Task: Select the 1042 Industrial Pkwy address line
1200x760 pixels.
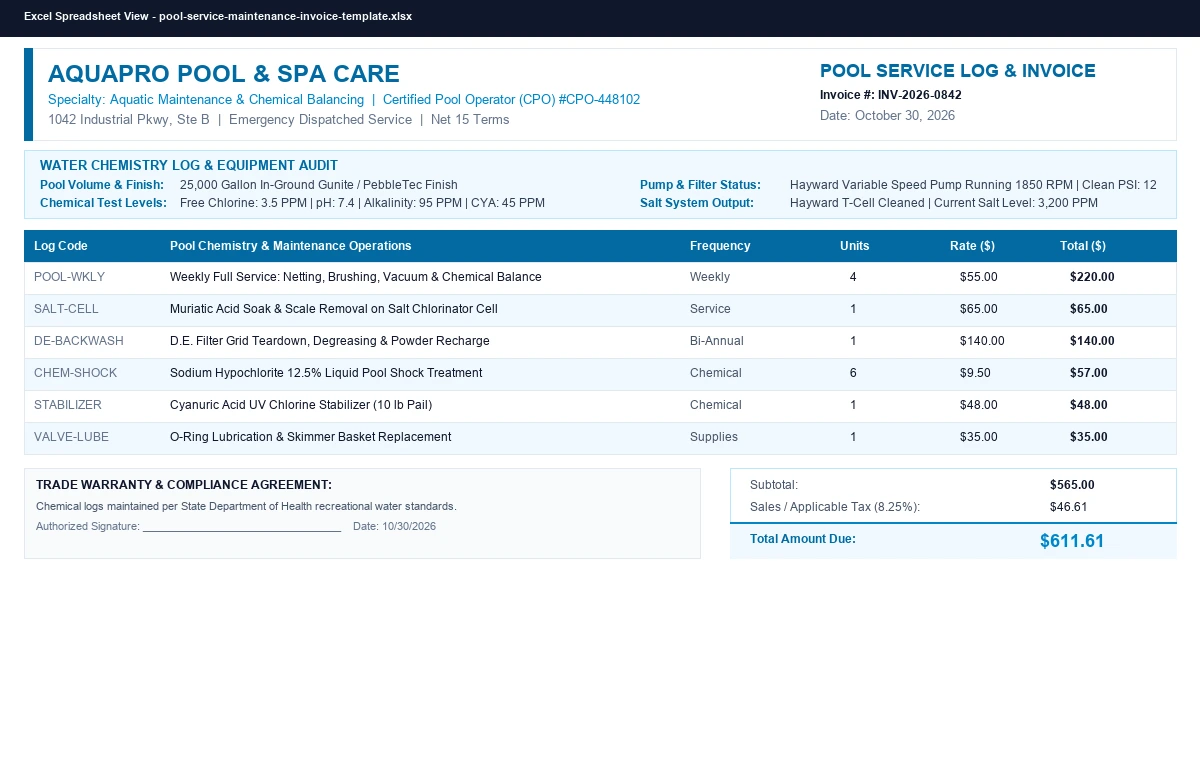Action: pos(279,120)
